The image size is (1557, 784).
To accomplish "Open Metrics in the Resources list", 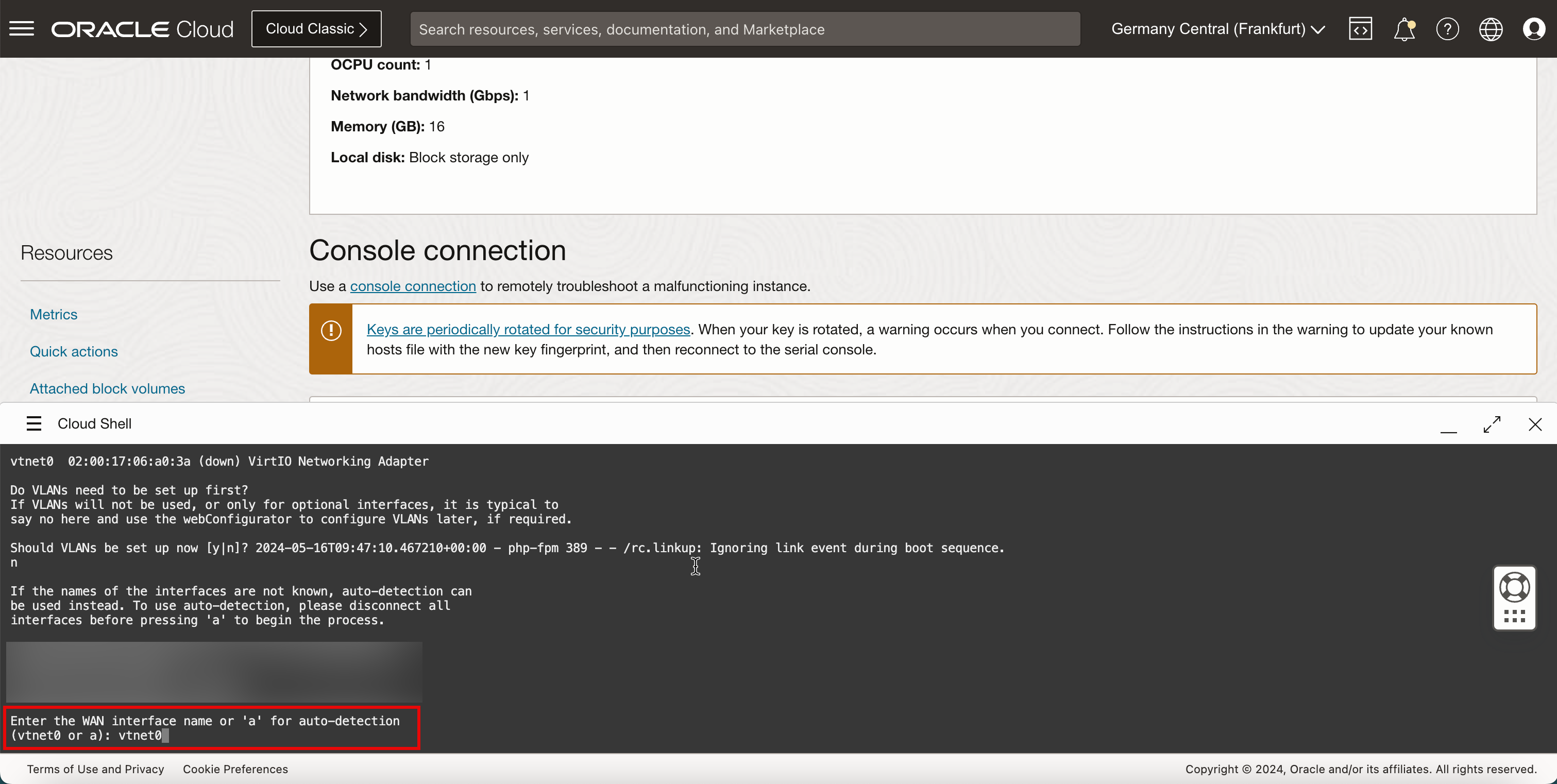I will click(x=54, y=314).
